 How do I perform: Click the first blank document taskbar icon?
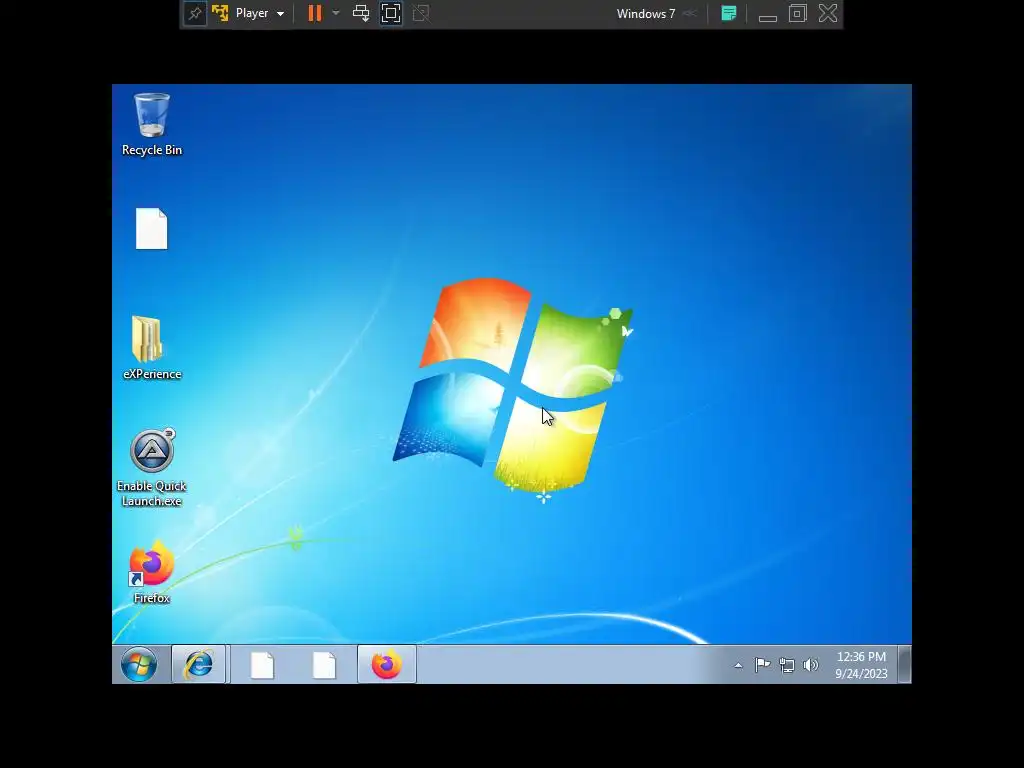[x=262, y=665]
